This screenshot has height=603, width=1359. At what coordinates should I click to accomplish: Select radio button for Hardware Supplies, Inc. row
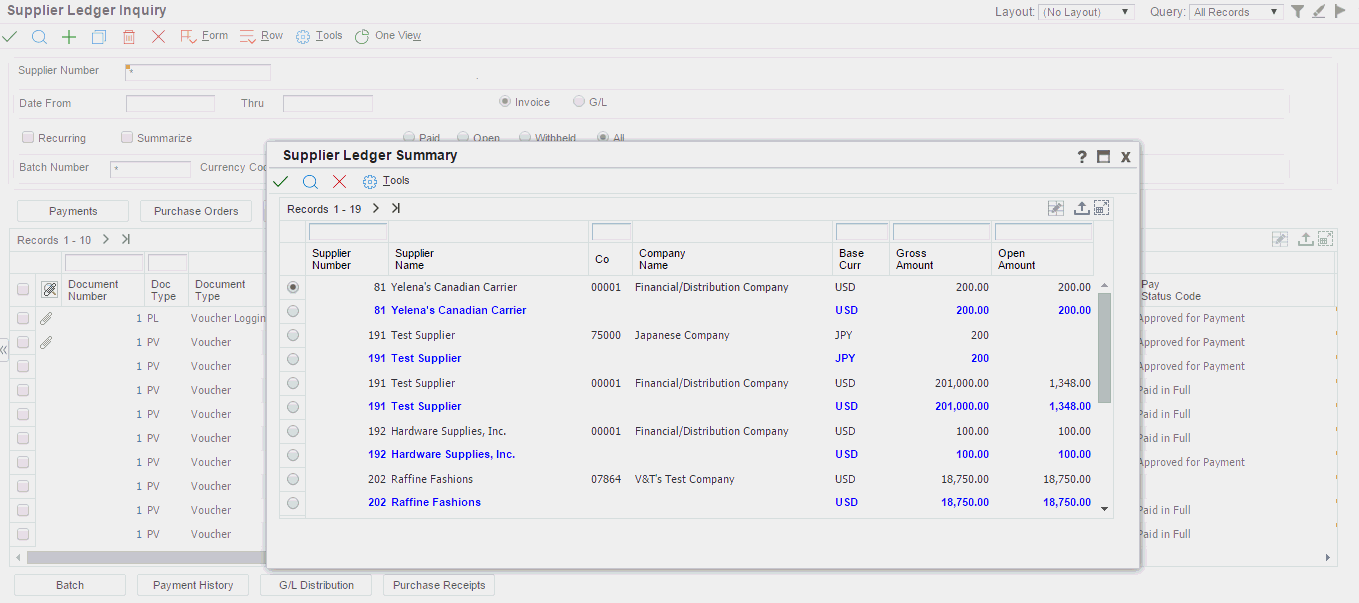[x=293, y=431]
